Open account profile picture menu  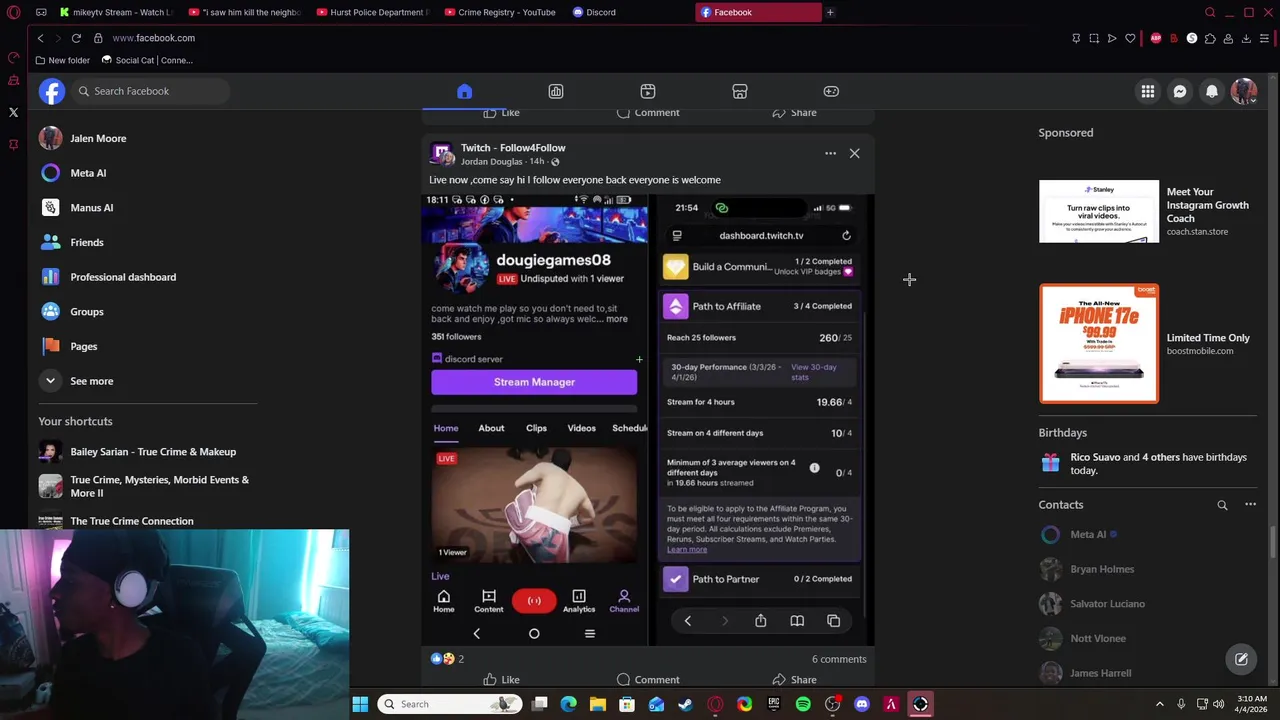[x=1244, y=91]
